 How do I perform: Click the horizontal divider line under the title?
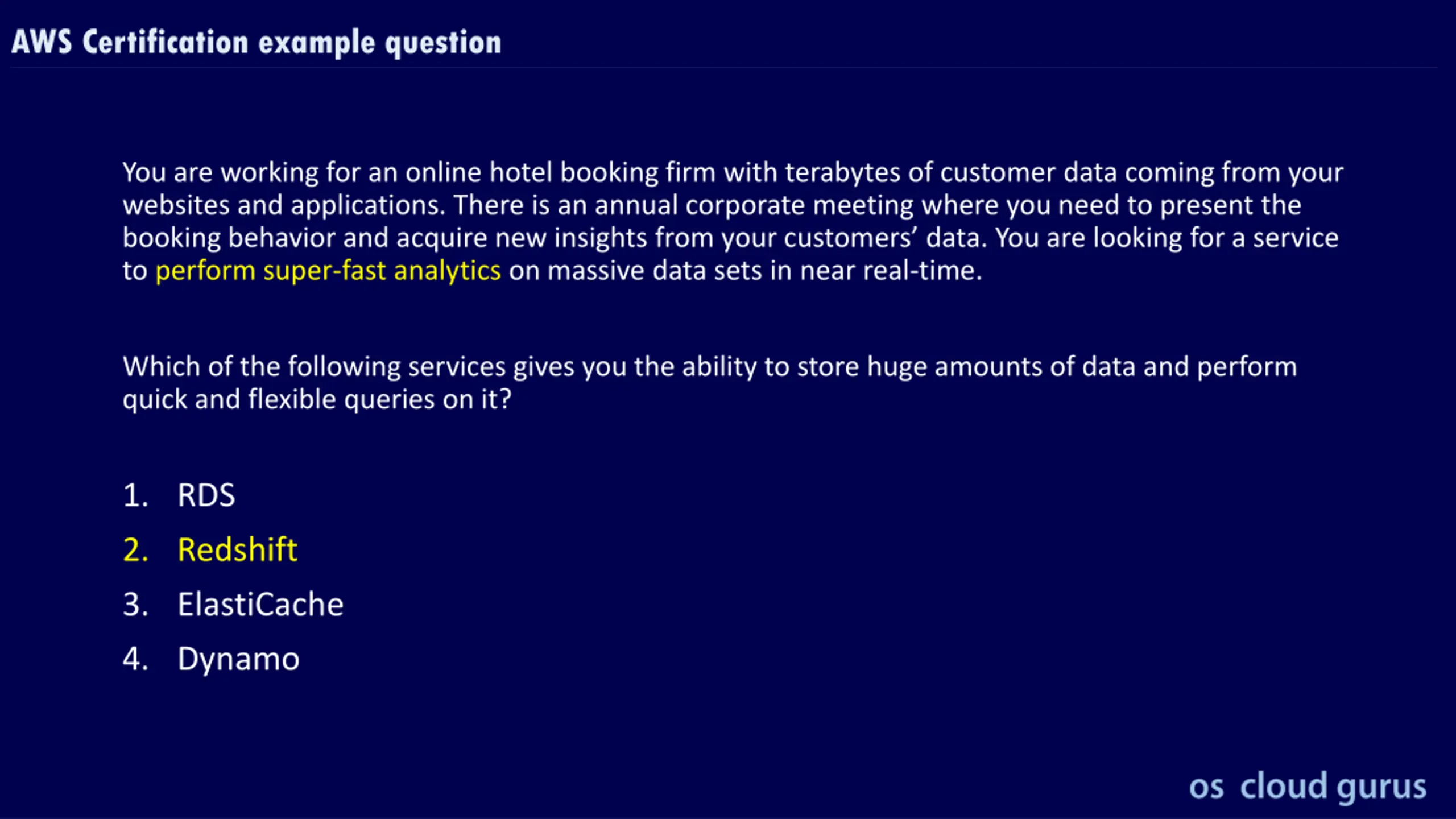click(723, 68)
